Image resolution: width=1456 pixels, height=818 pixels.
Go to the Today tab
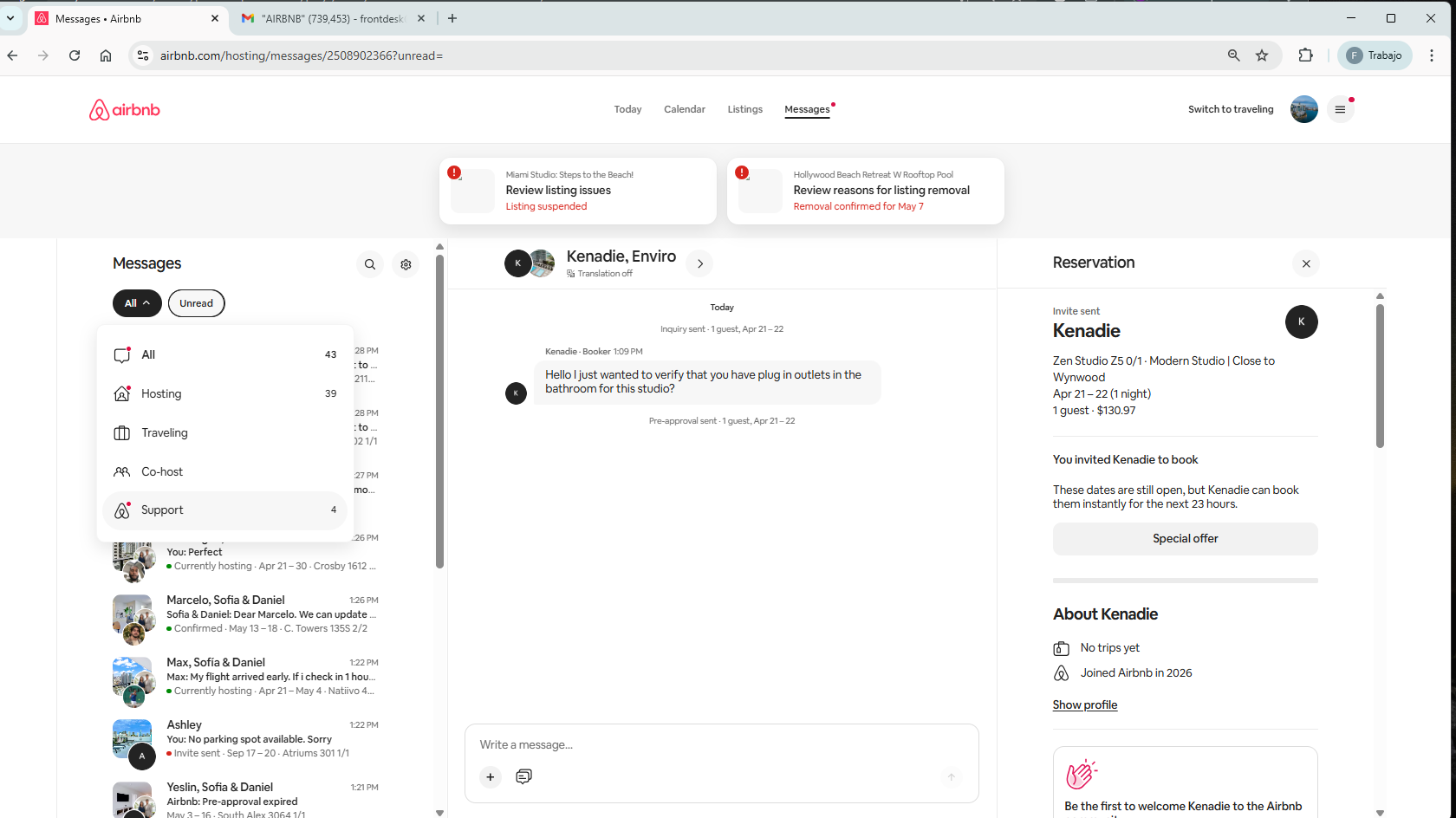627,109
